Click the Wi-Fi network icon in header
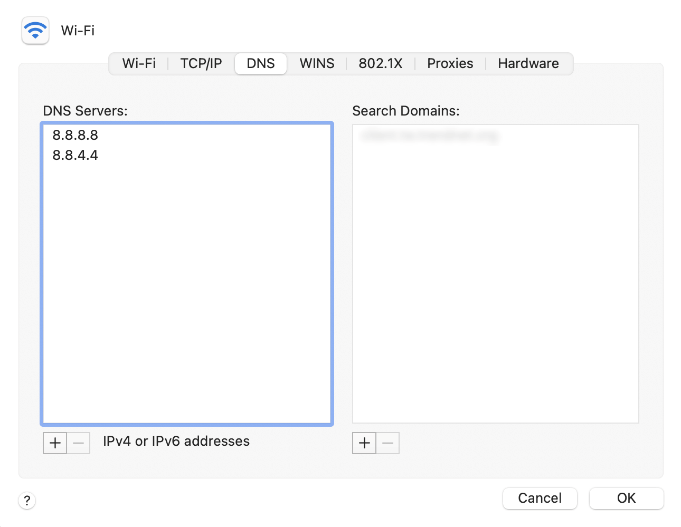Screen dimensions: 681x527 pos(35,31)
